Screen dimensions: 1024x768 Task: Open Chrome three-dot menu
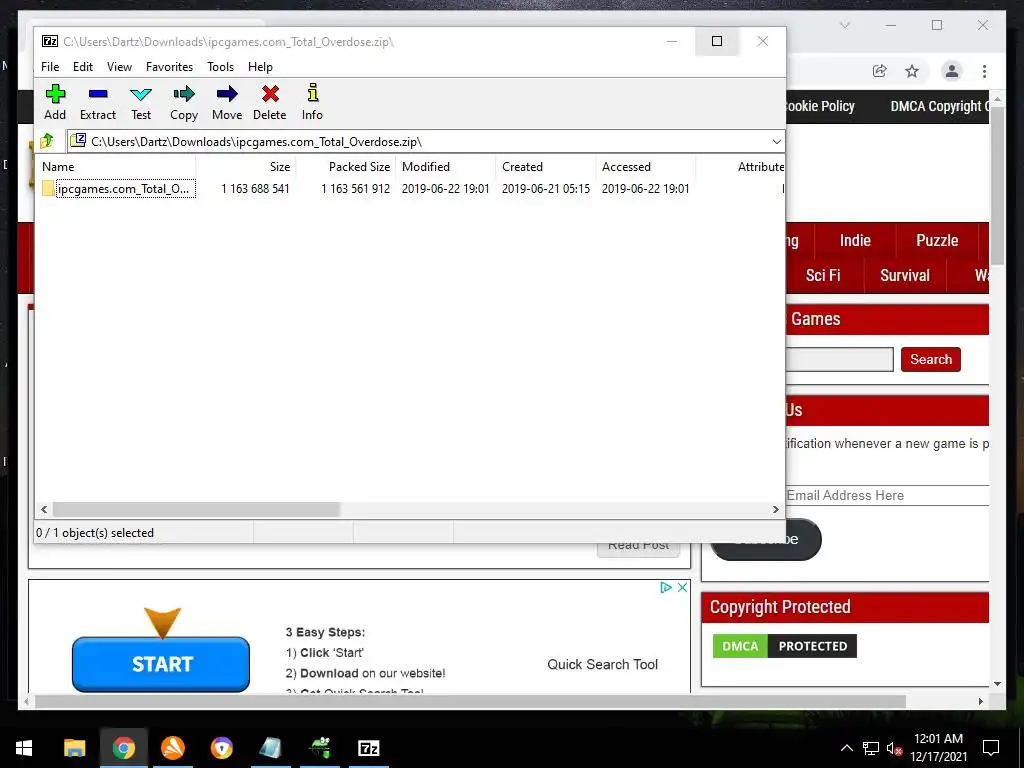[984, 71]
